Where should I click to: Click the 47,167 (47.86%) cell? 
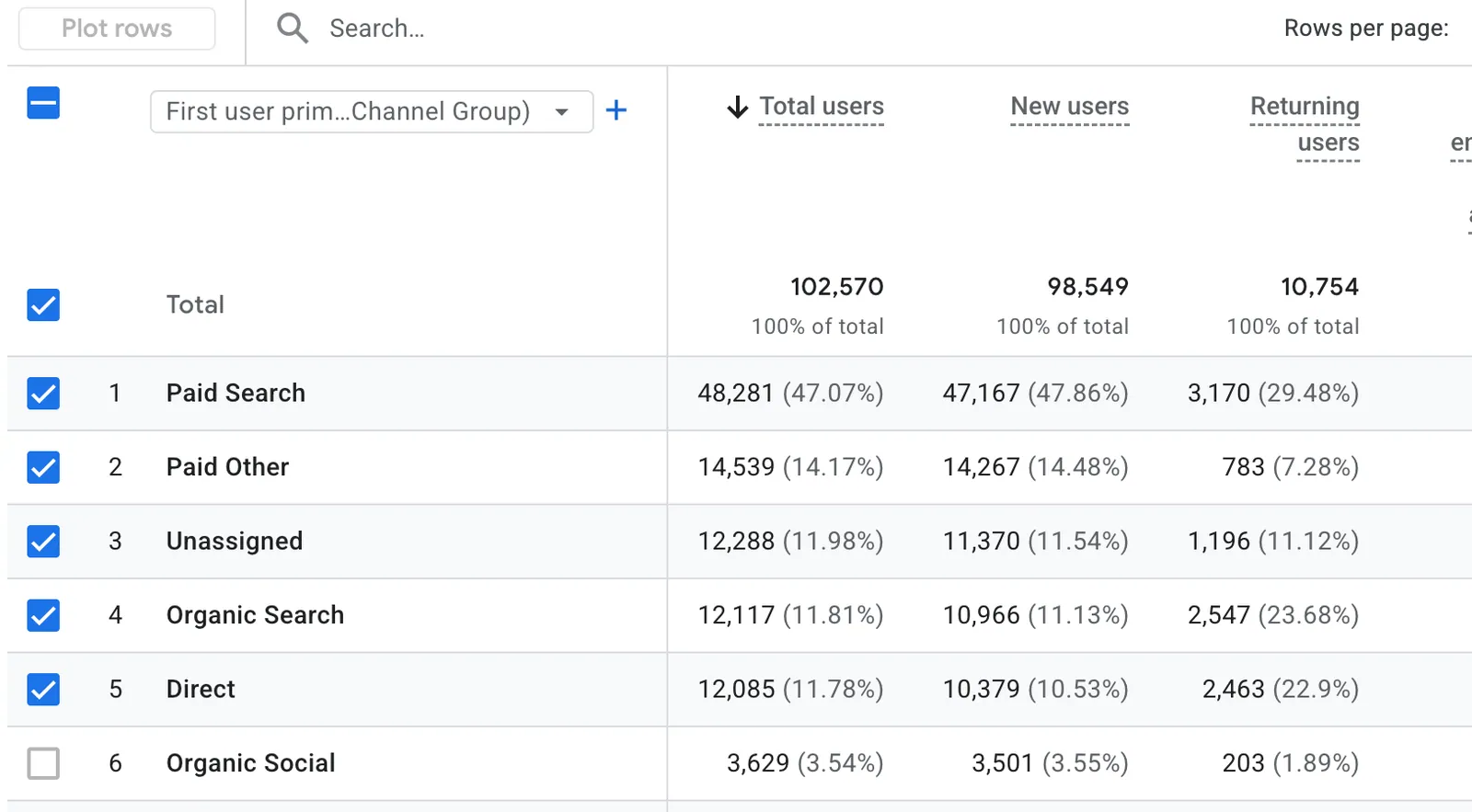tap(1035, 393)
